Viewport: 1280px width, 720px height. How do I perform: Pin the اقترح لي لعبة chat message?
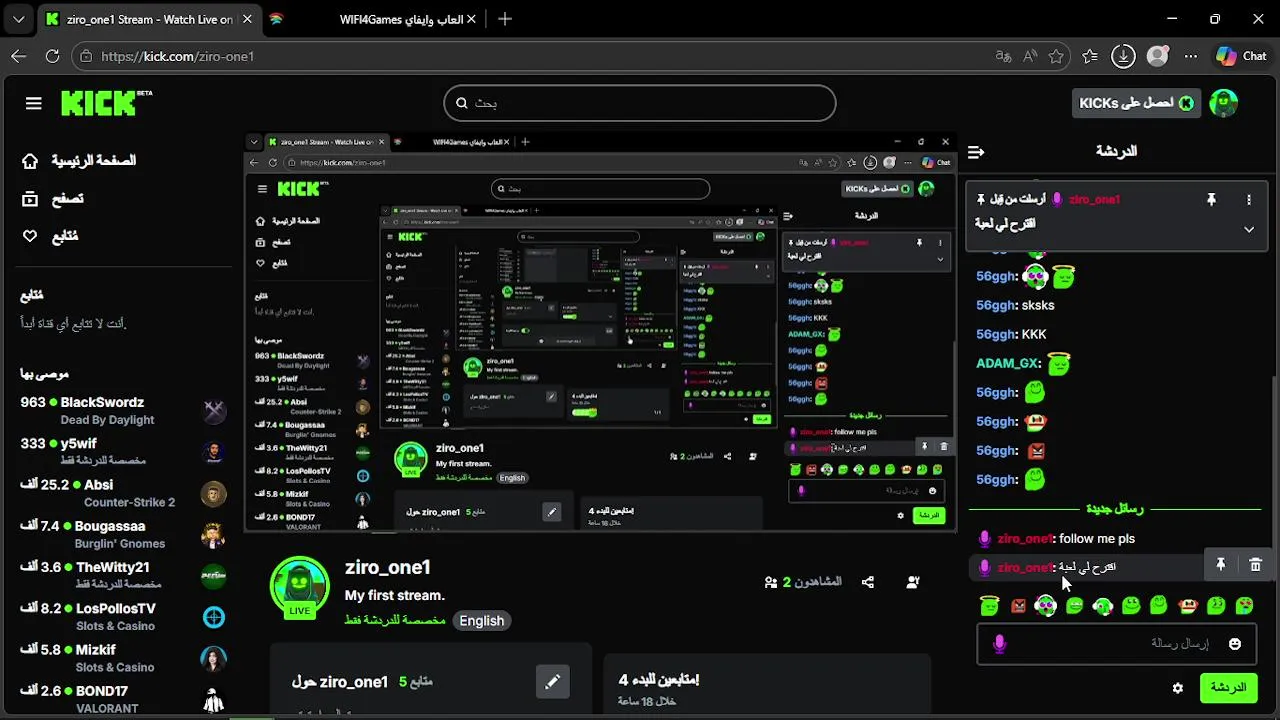point(1221,565)
